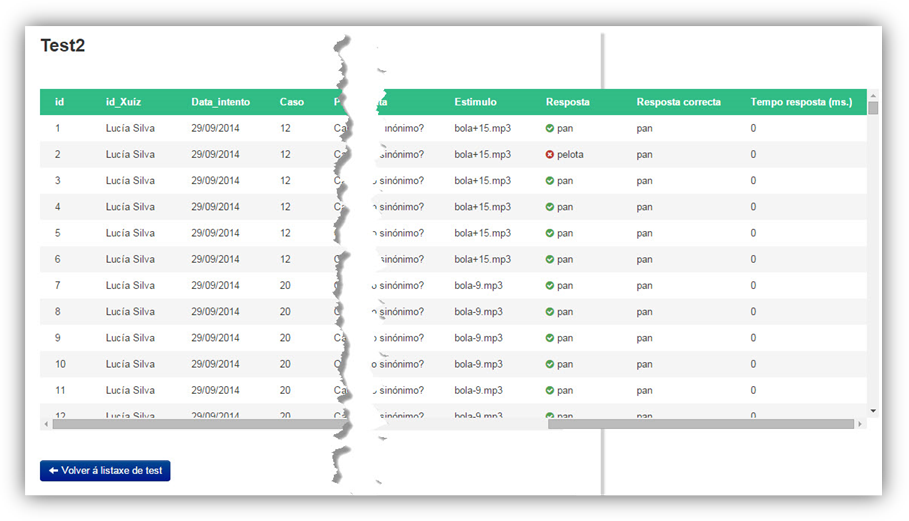
Task: Click the green check icon in row 10
Action: pos(550,364)
